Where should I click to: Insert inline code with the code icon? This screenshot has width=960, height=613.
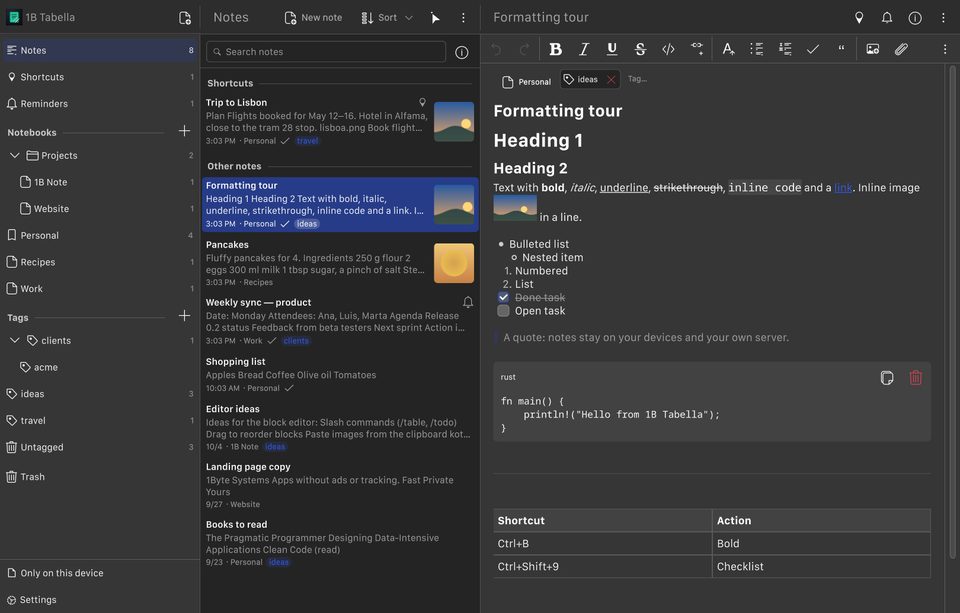668,49
